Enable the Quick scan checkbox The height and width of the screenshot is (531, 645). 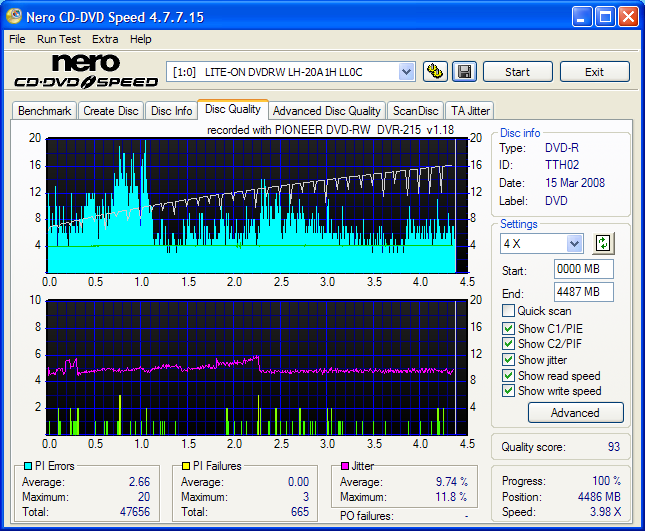click(509, 311)
